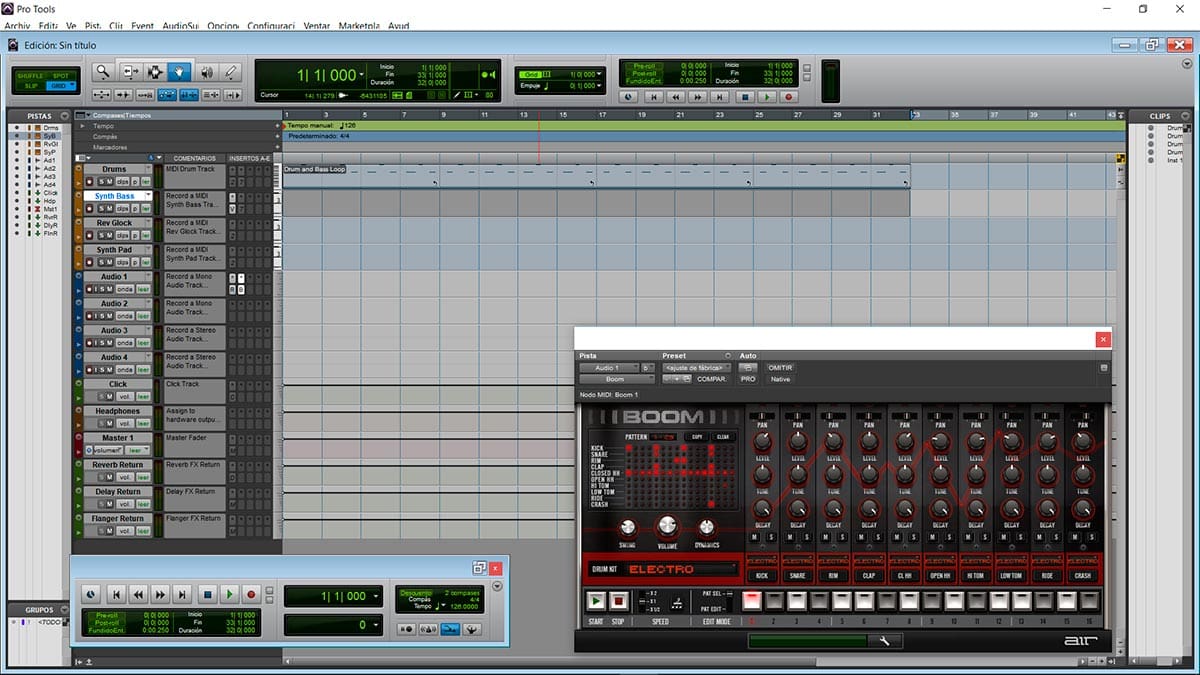Click Record in the top transport bar
Screen dimensions: 1200x675
pos(788,97)
